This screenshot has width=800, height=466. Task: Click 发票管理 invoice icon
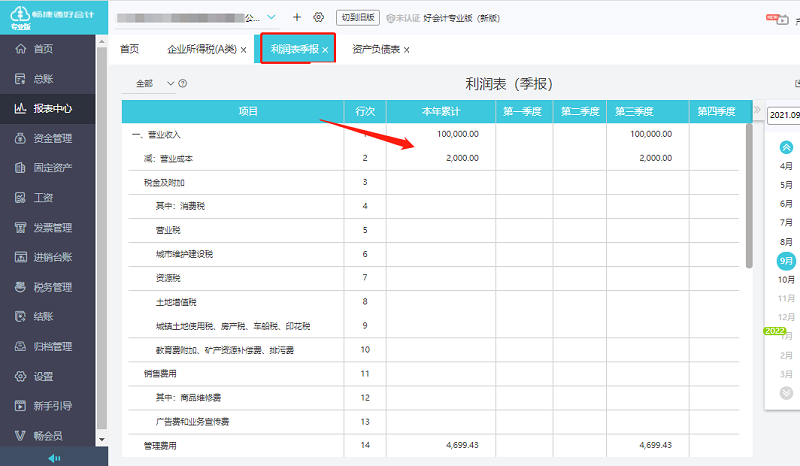click(20, 228)
